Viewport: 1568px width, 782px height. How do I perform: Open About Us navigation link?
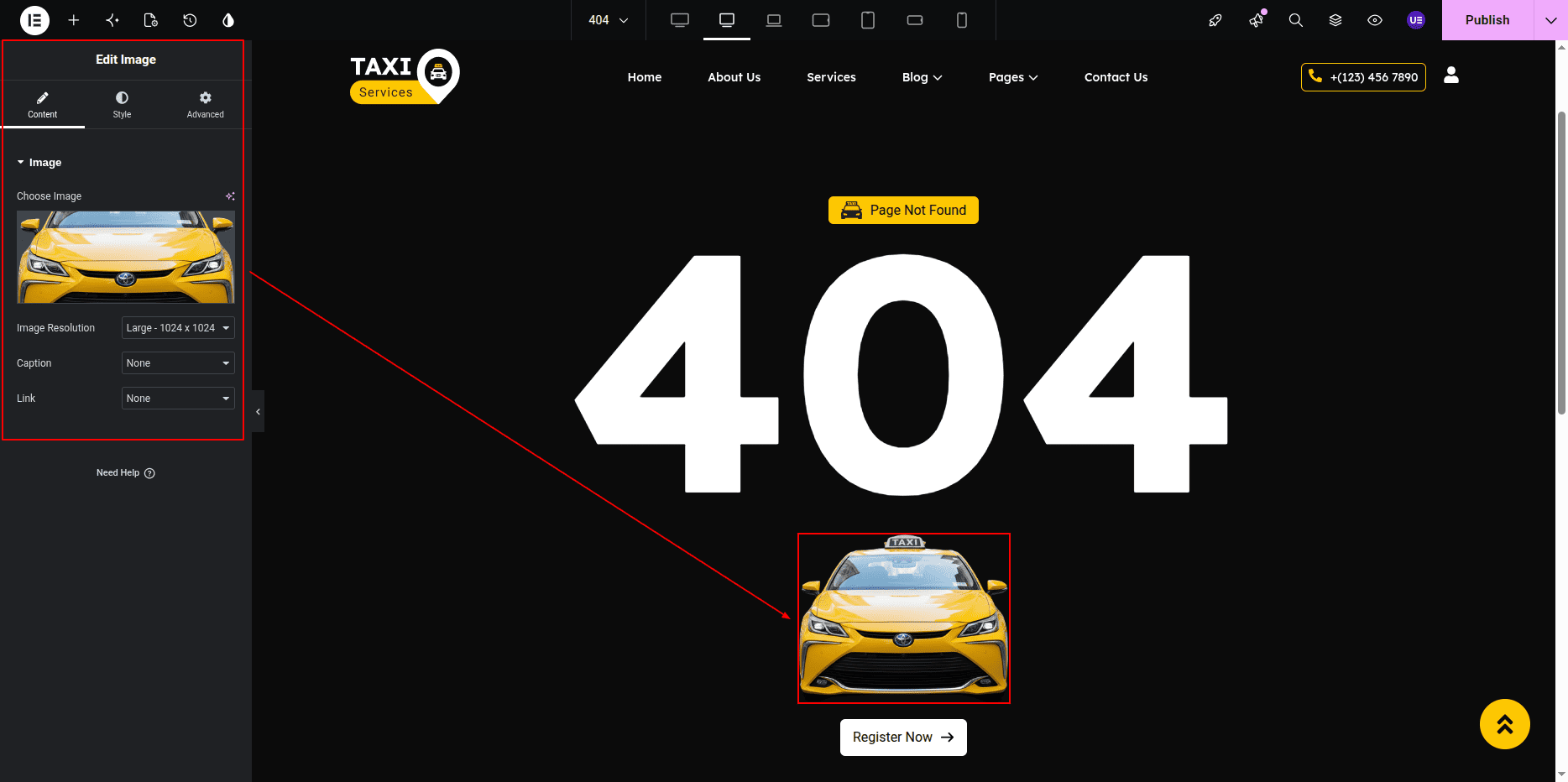pyautogui.click(x=734, y=77)
